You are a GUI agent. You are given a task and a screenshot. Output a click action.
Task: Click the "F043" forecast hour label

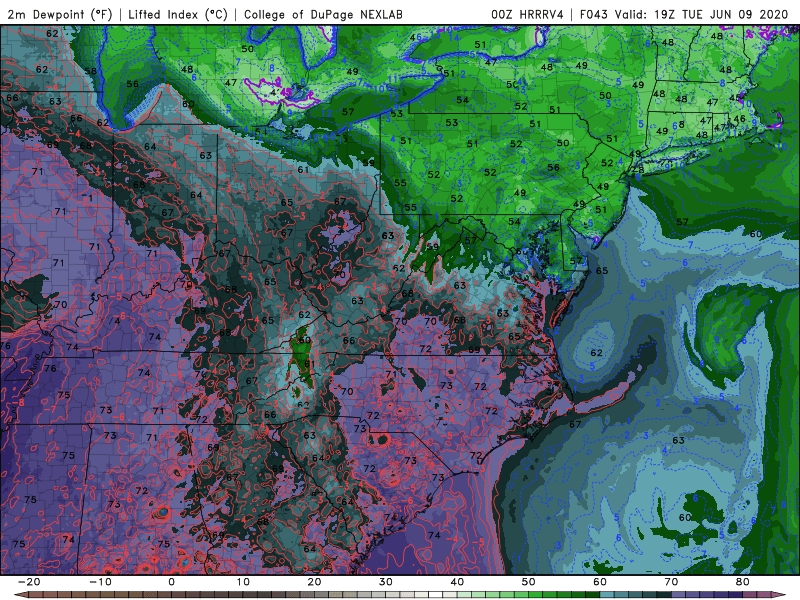594,15
